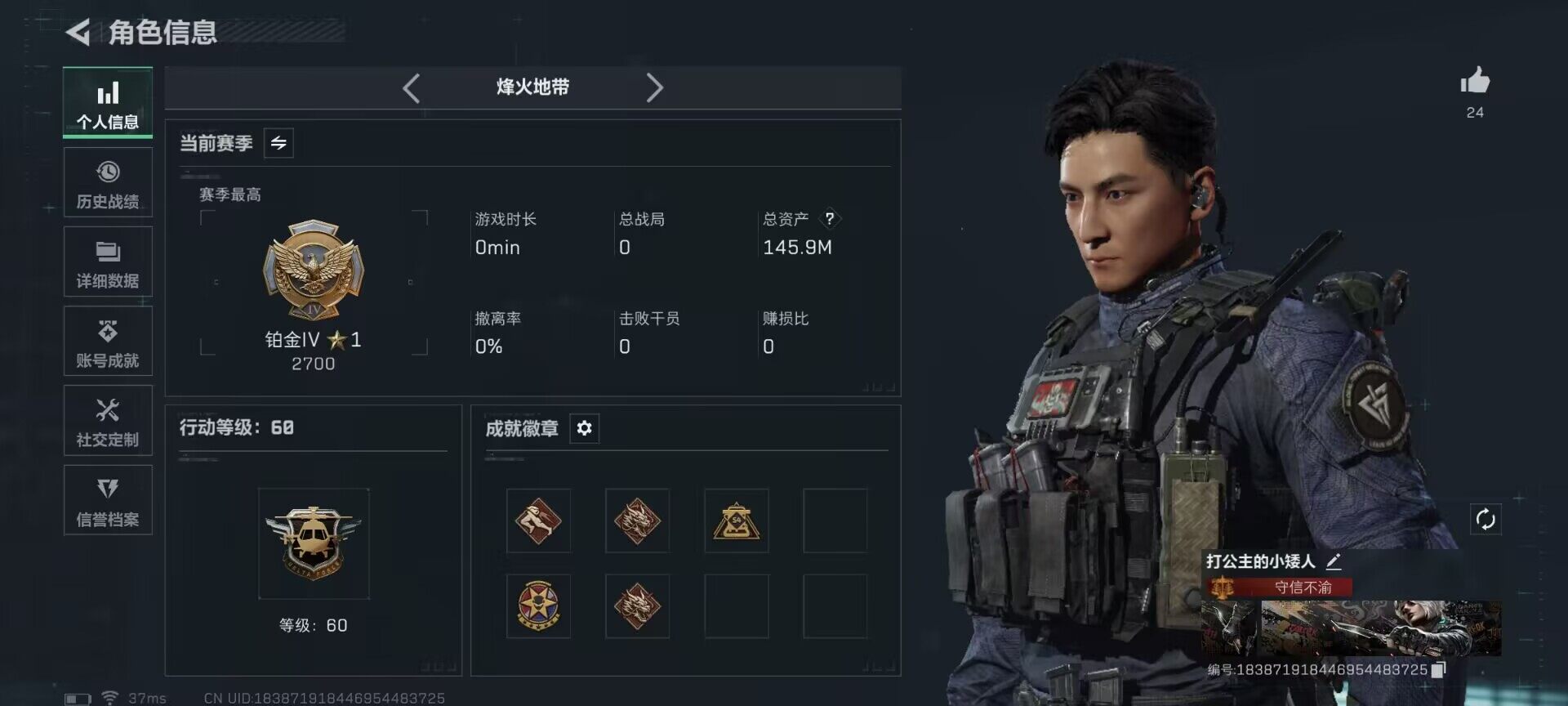1568x706 pixels.
Task: Select the 铂金IV rank medal
Action: point(314,270)
